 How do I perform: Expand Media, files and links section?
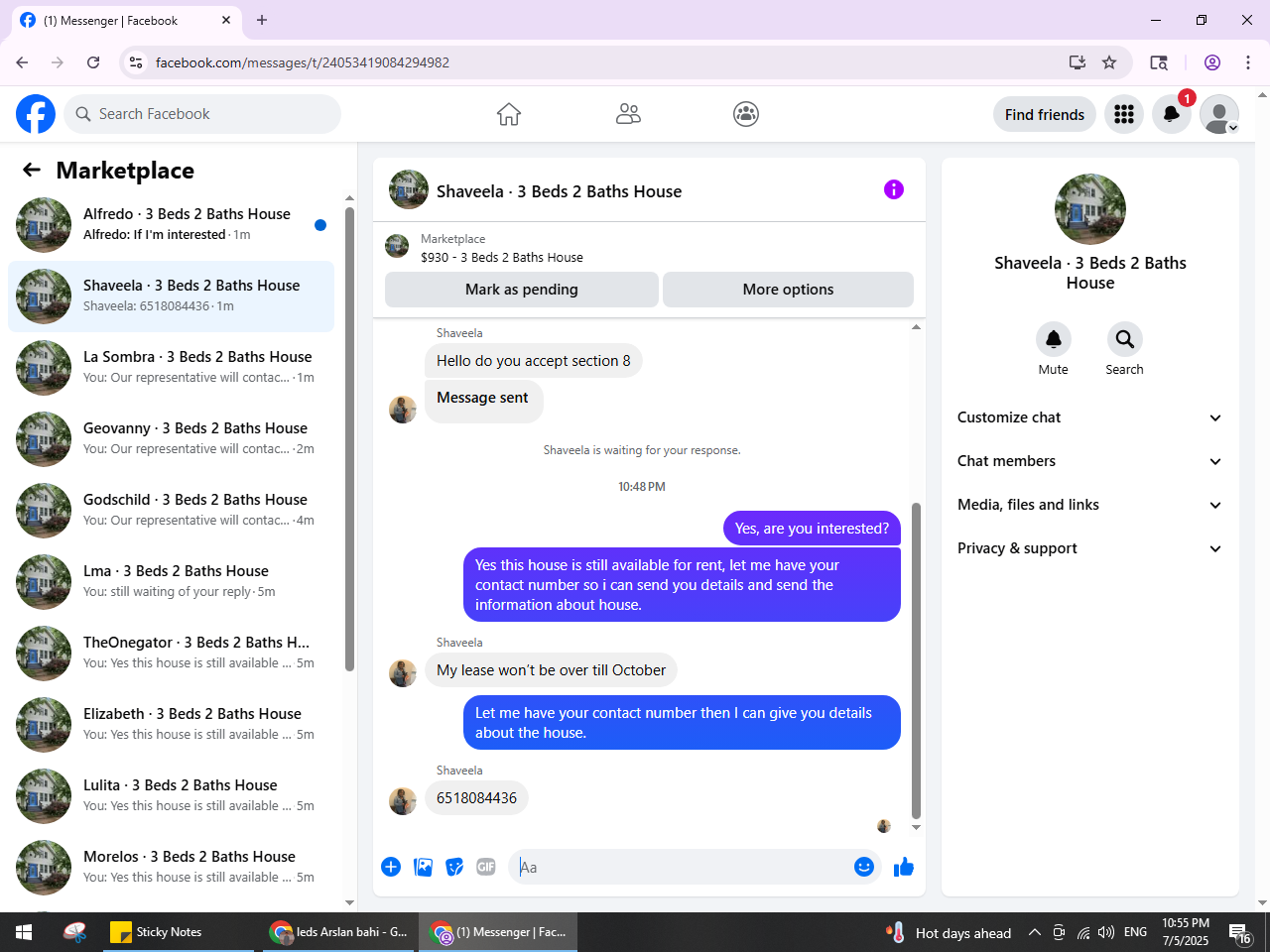(1090, 505)
